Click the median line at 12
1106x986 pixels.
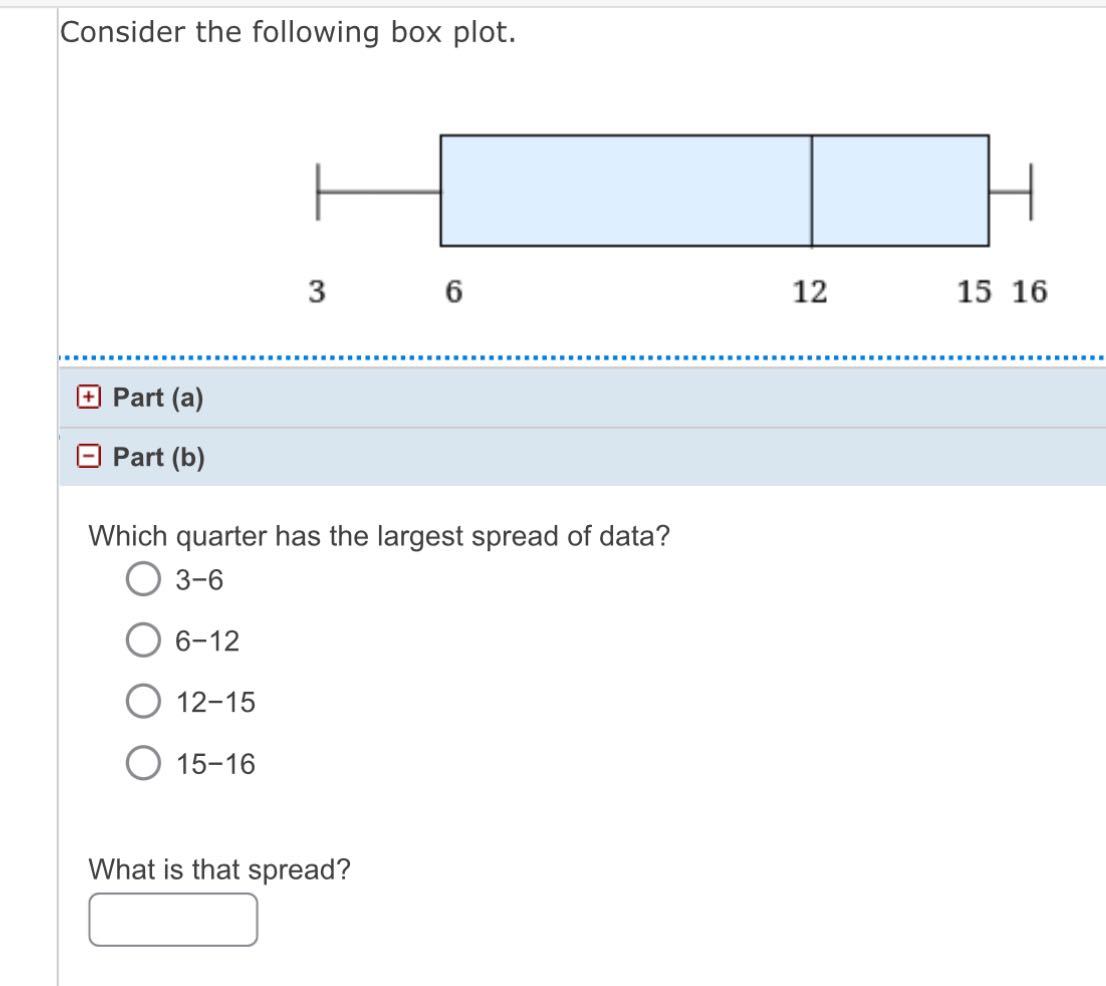coord(812,190)
